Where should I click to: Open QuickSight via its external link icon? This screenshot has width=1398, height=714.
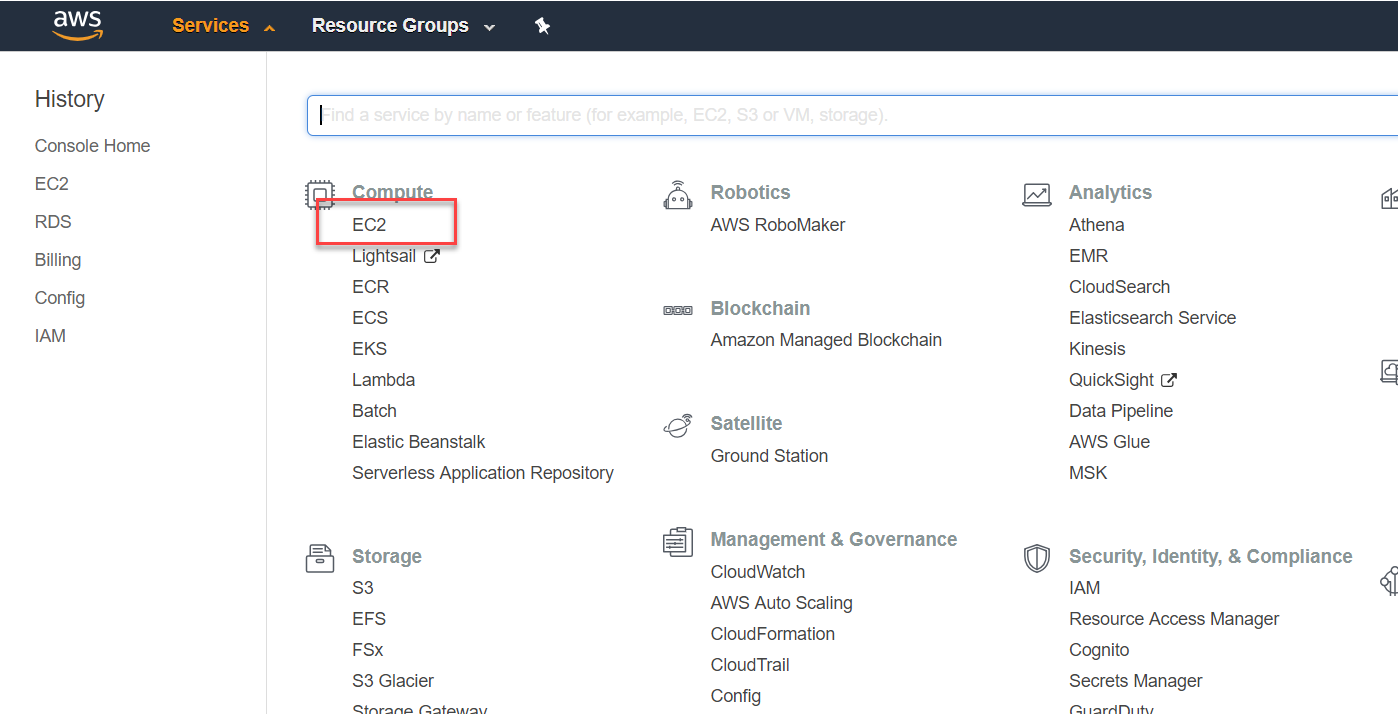point(1169,379)
